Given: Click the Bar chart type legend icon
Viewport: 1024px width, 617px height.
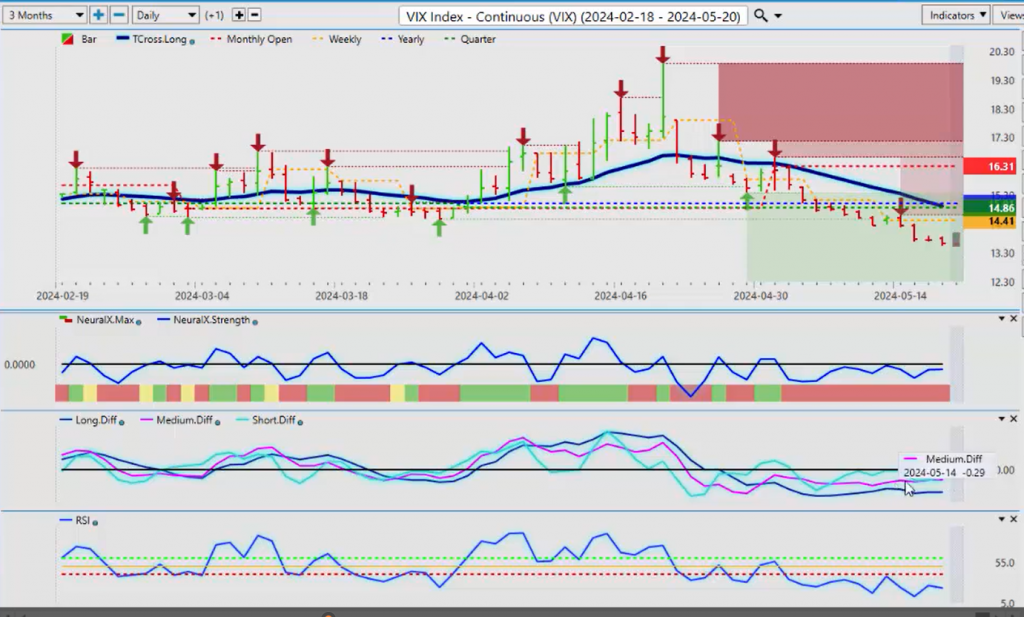Looking at the screenshot, I should pos(67,39).
